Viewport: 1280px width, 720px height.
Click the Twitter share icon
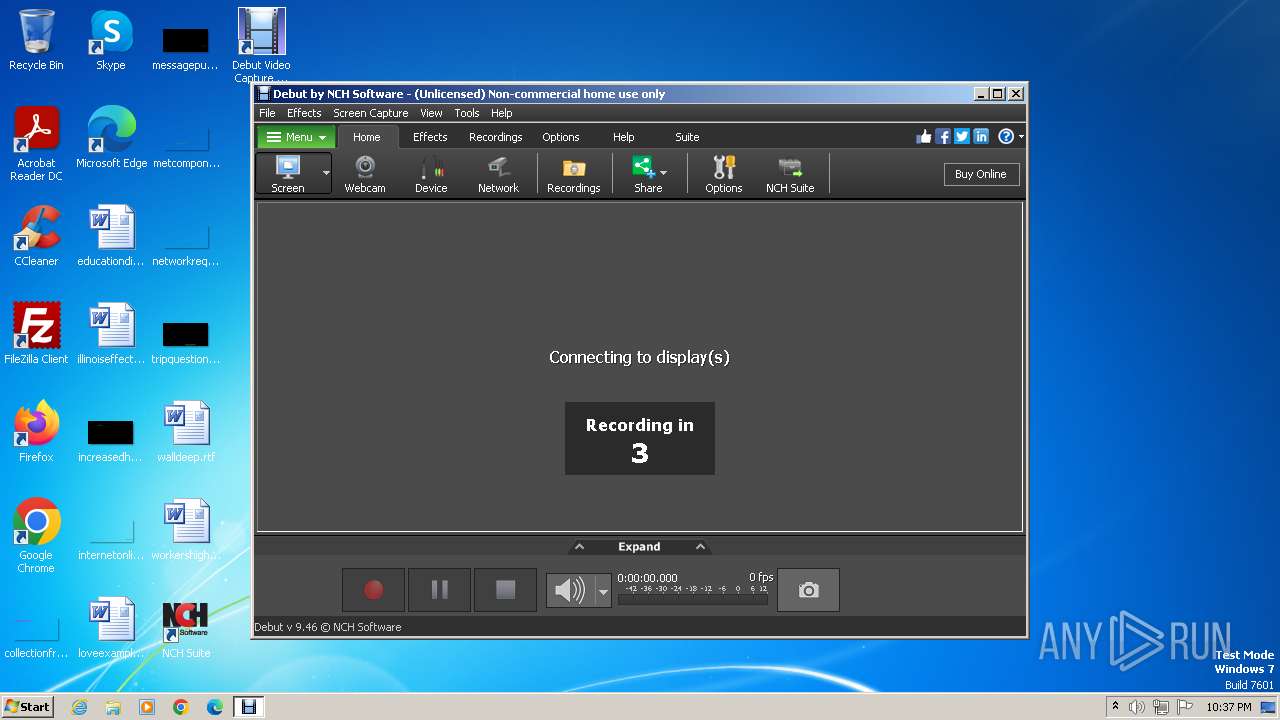[962, 137]
